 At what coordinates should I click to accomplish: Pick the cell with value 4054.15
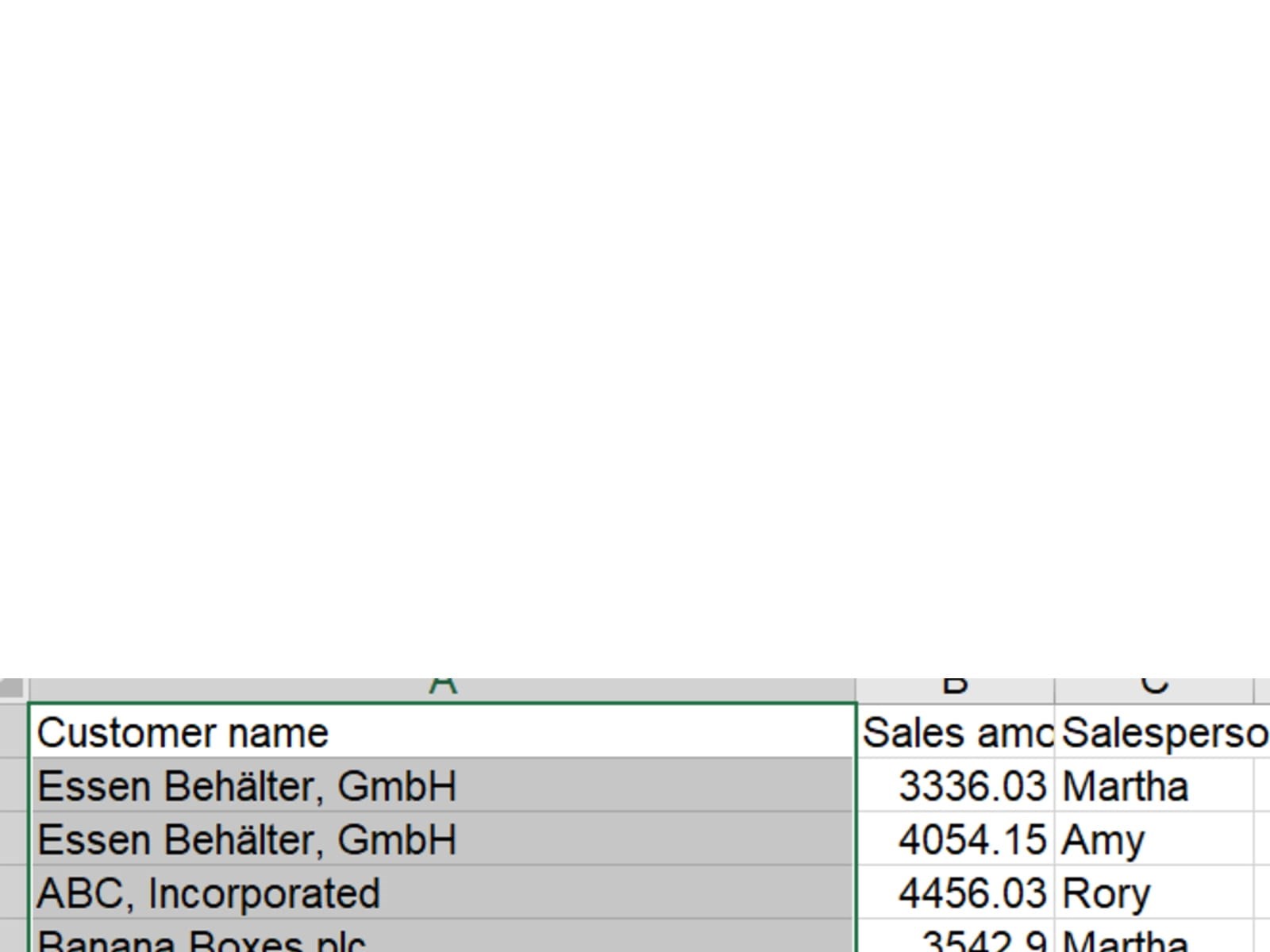coord(956,839)
